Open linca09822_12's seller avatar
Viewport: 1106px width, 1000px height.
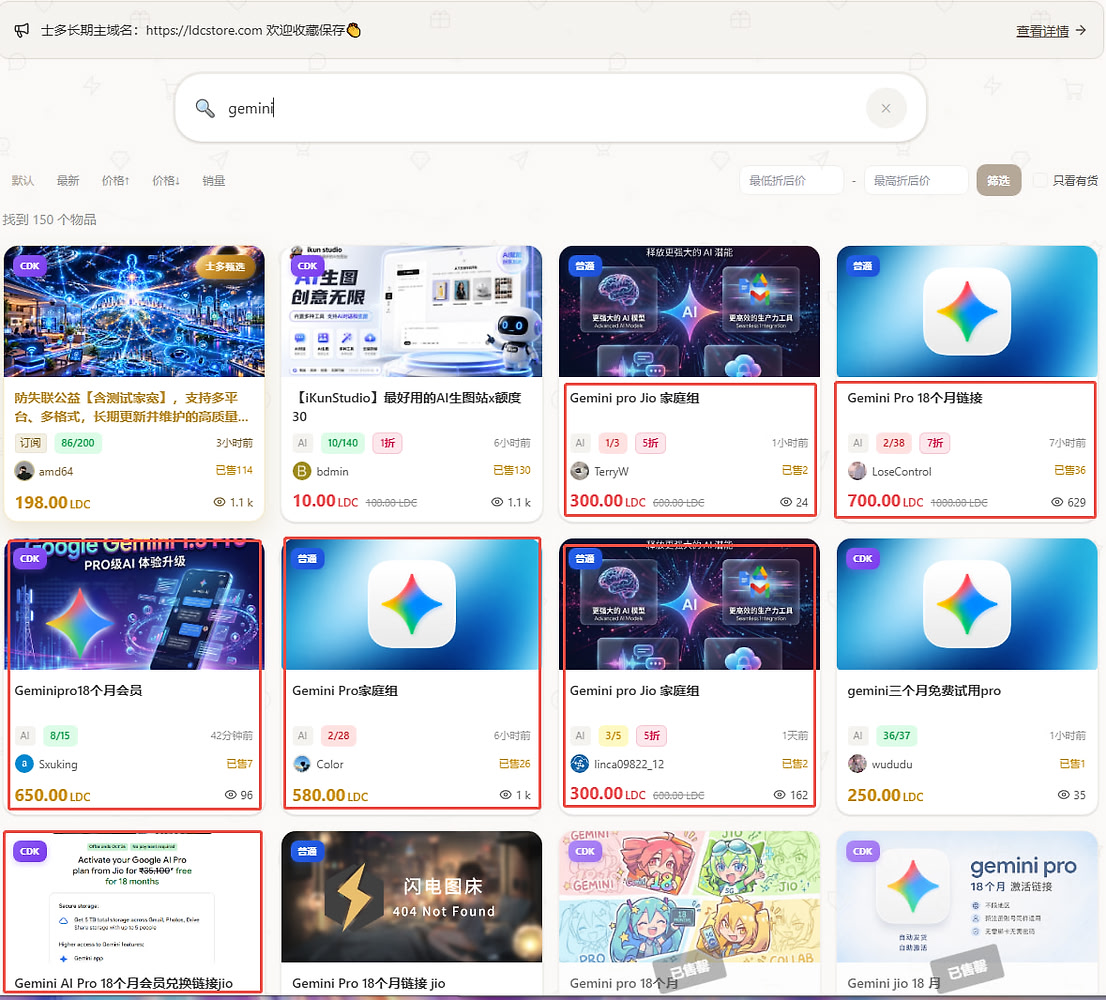pyautogui.click(x=580, y=764)
